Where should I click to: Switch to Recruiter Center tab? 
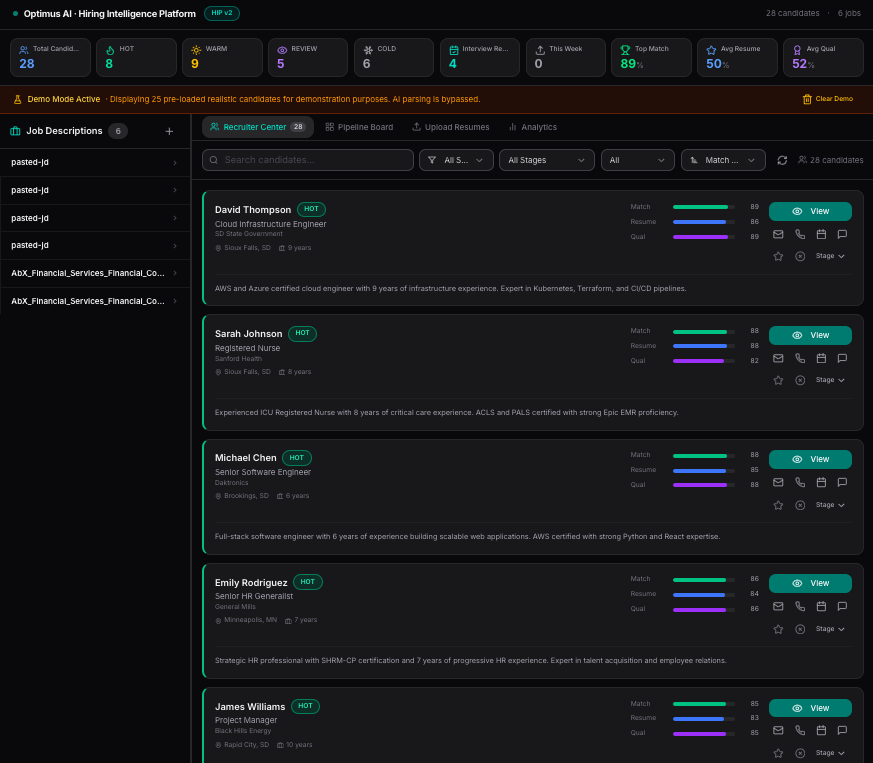click(257, 127)
